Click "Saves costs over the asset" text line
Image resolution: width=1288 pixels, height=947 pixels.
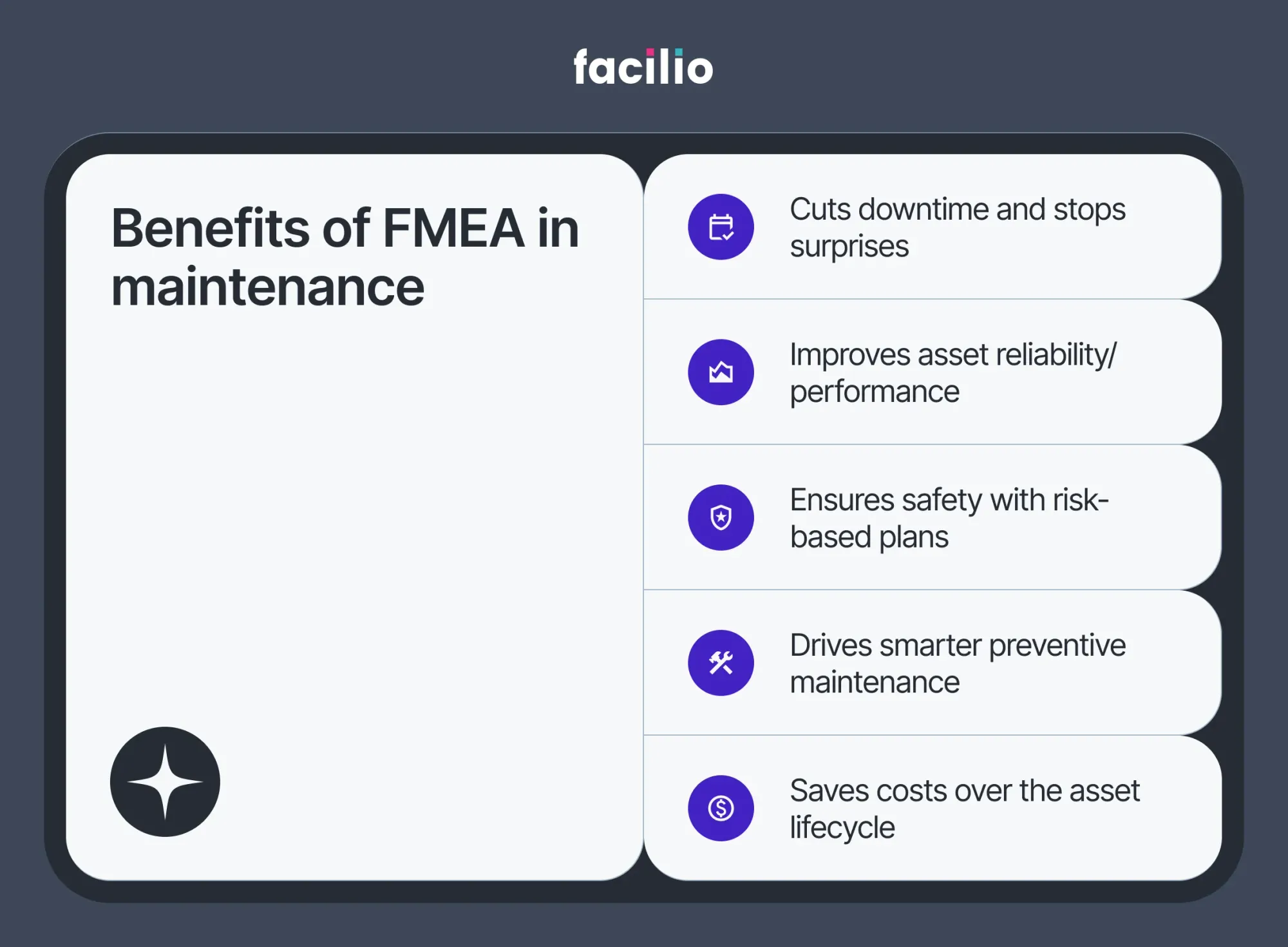pyautogui.click(x=965, y=790)
